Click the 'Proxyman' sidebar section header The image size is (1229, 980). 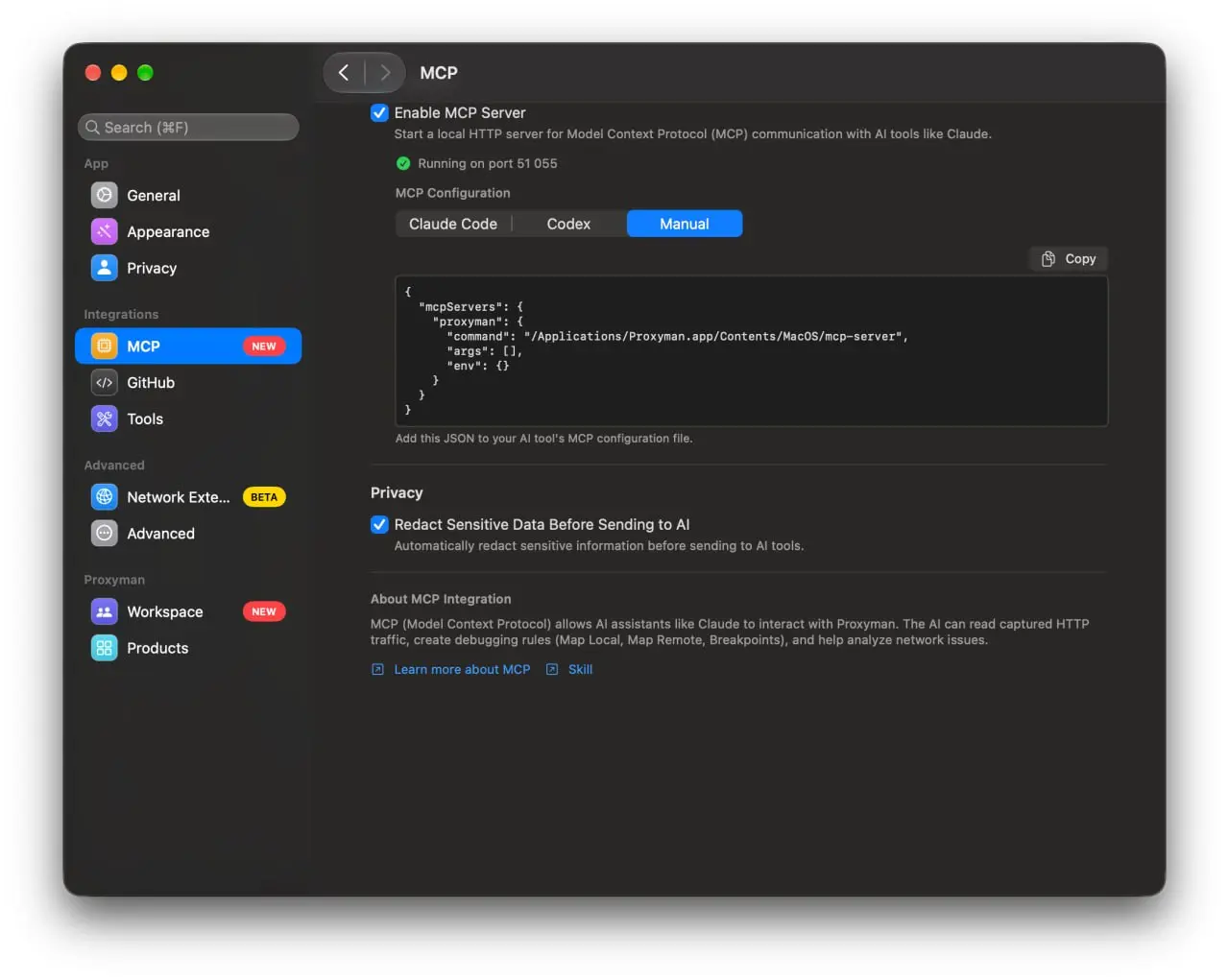point(114,580)
